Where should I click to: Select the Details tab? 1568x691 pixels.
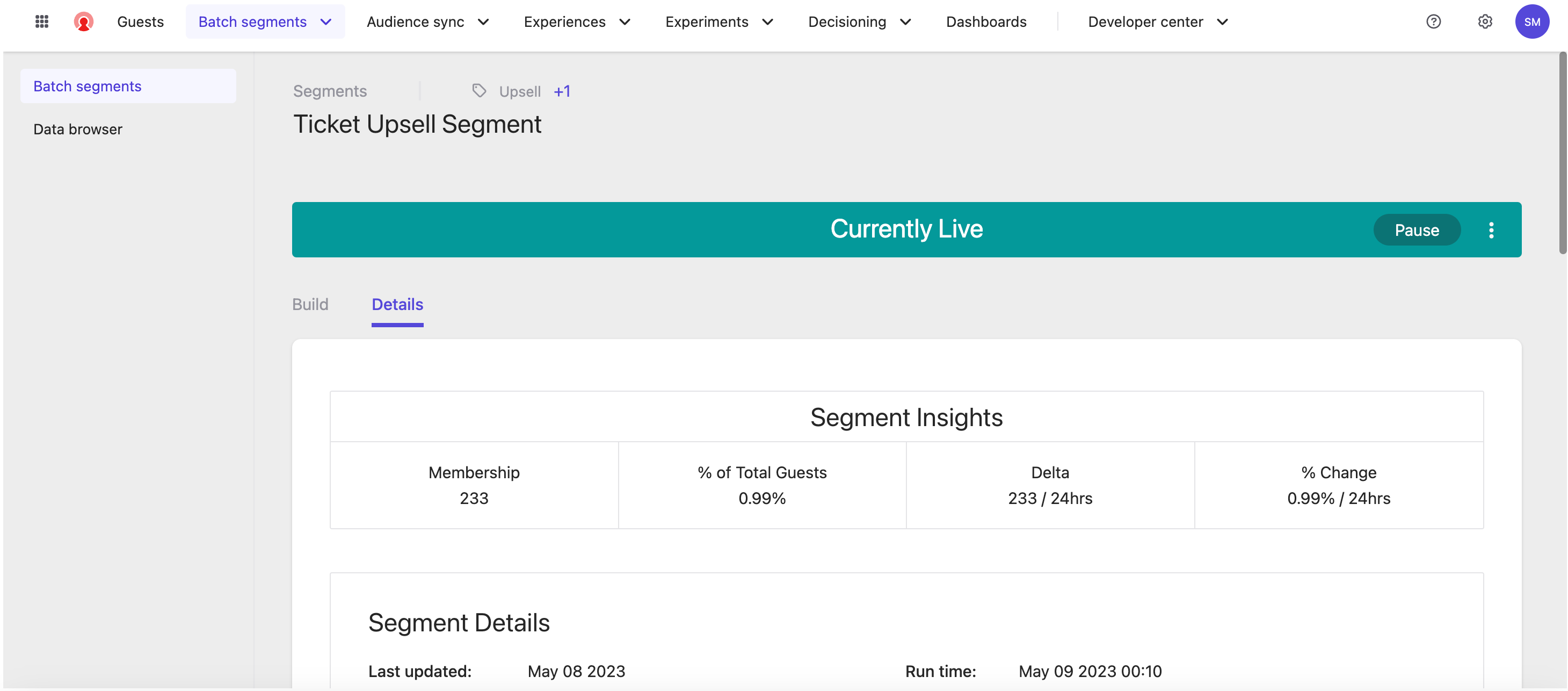(397, 304)
